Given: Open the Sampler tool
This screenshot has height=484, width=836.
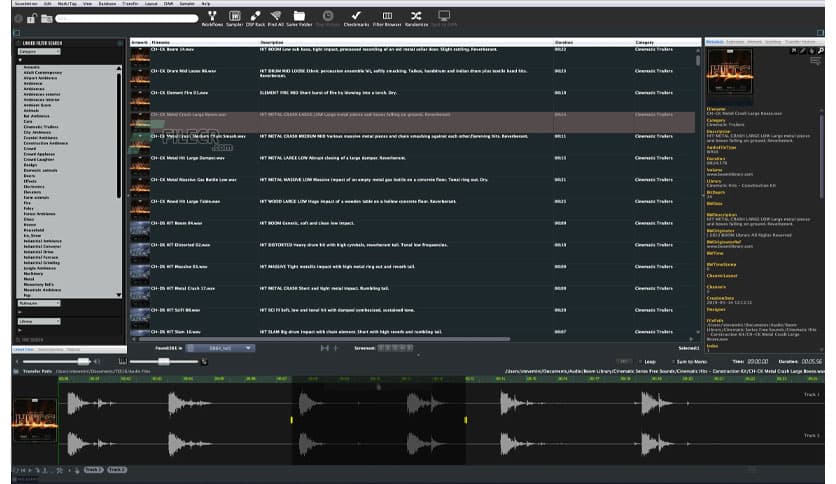Looking at the screenshot, I should click(x=234, y=18).
